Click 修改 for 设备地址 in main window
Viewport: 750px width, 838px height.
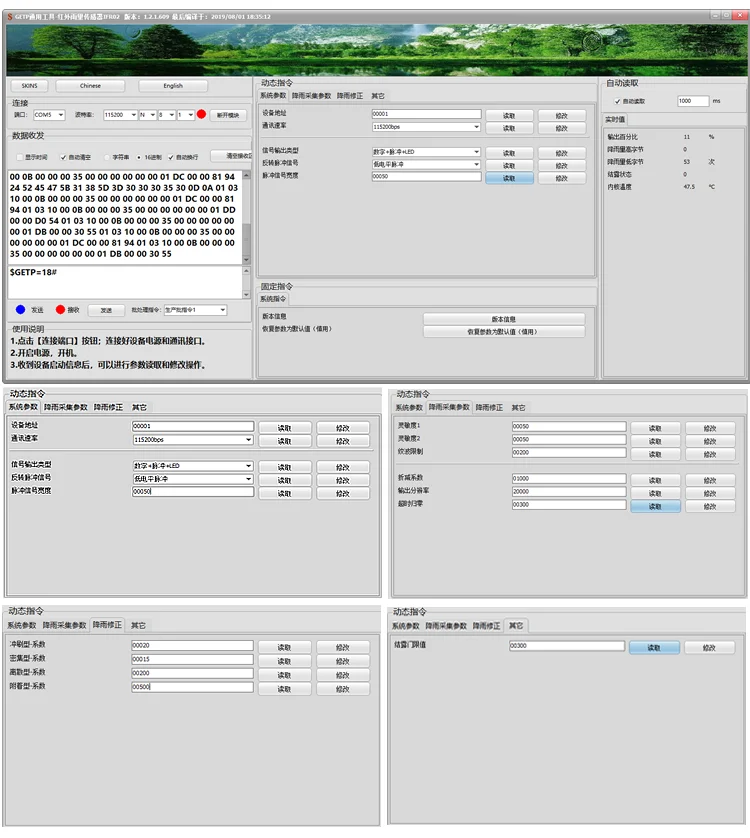[561, 115]
